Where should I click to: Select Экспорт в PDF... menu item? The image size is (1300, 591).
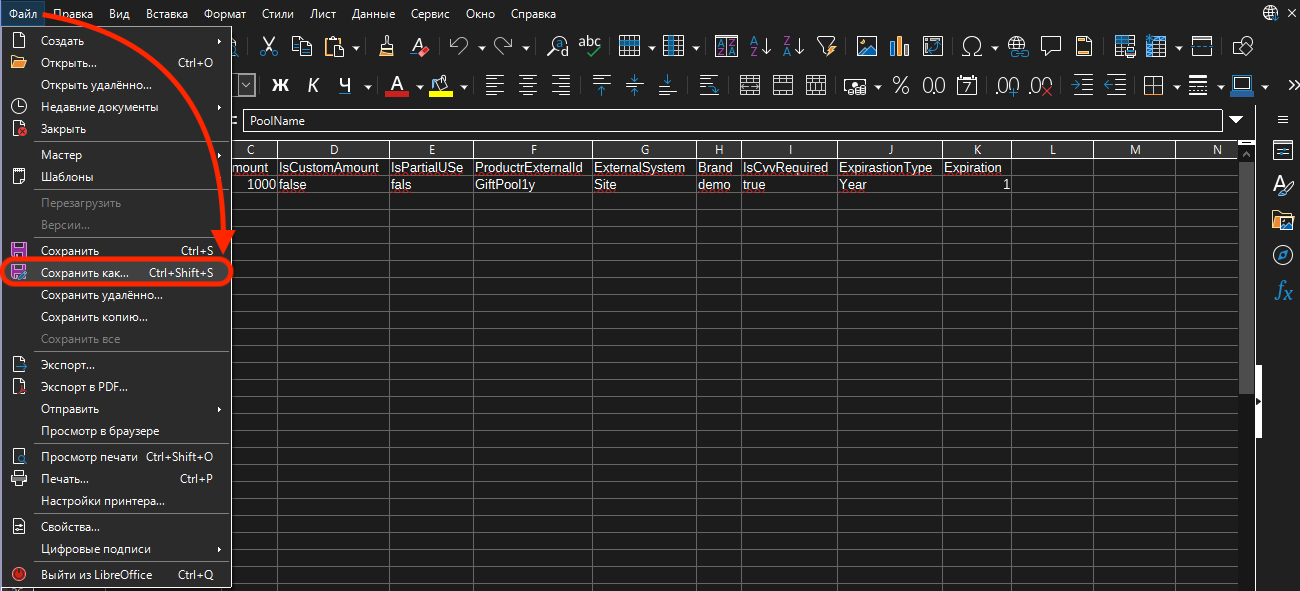[116, 387]
